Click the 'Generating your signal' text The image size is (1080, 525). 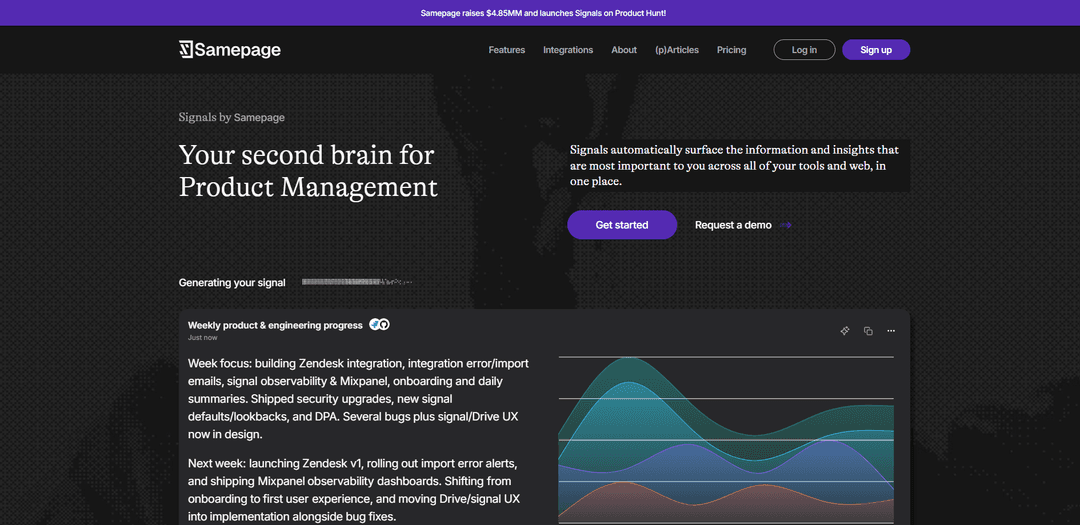[232, 282]
